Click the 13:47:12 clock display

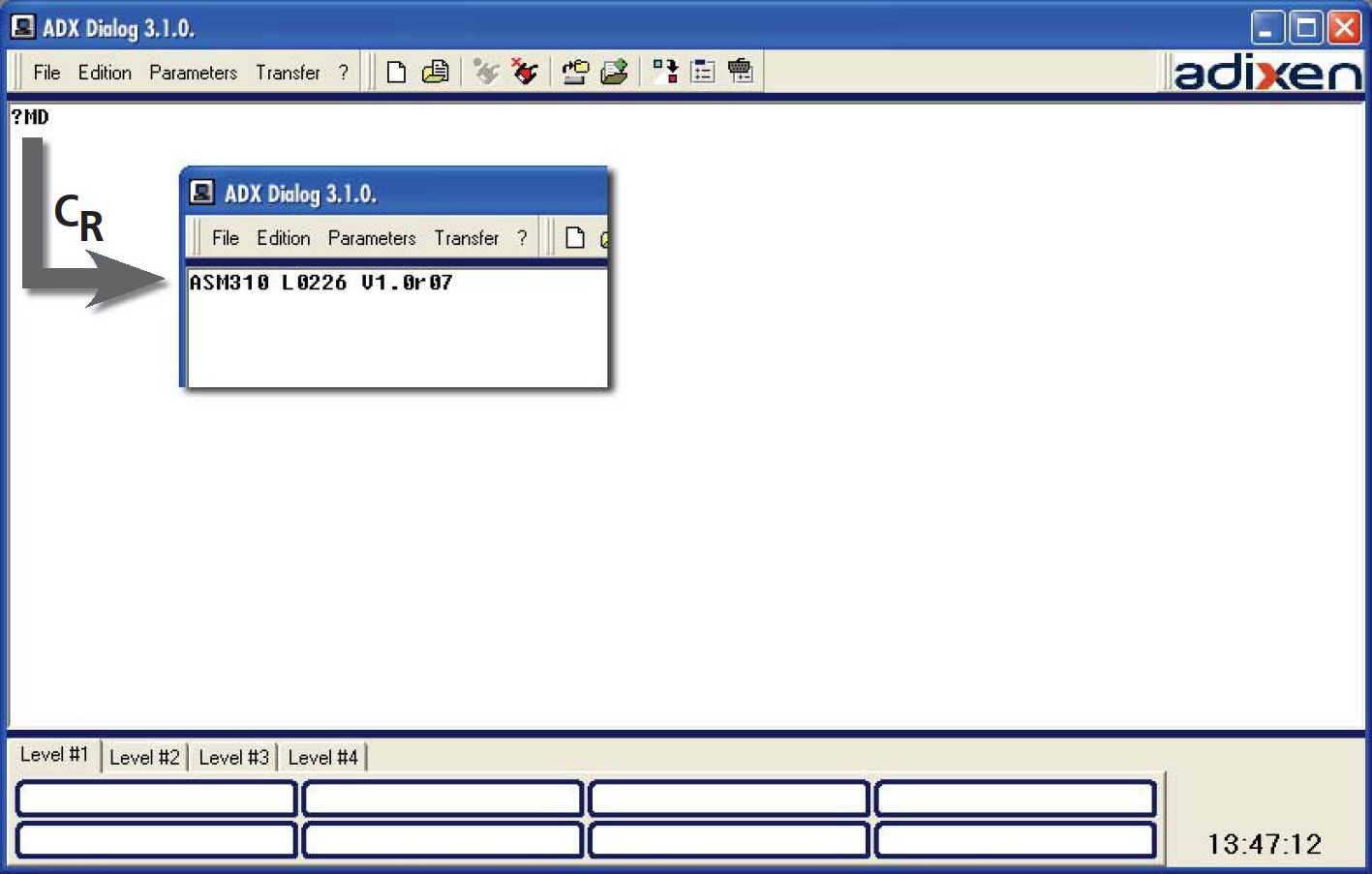pos(1264,844)
